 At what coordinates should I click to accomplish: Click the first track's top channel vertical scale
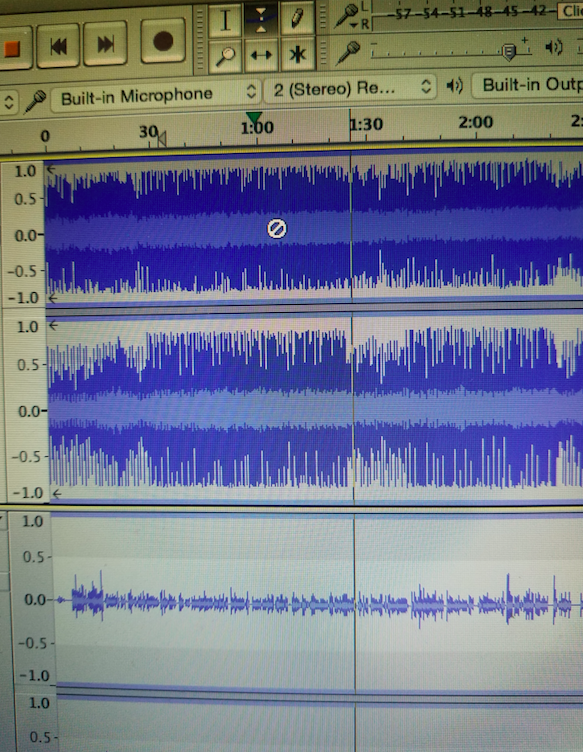24,234
